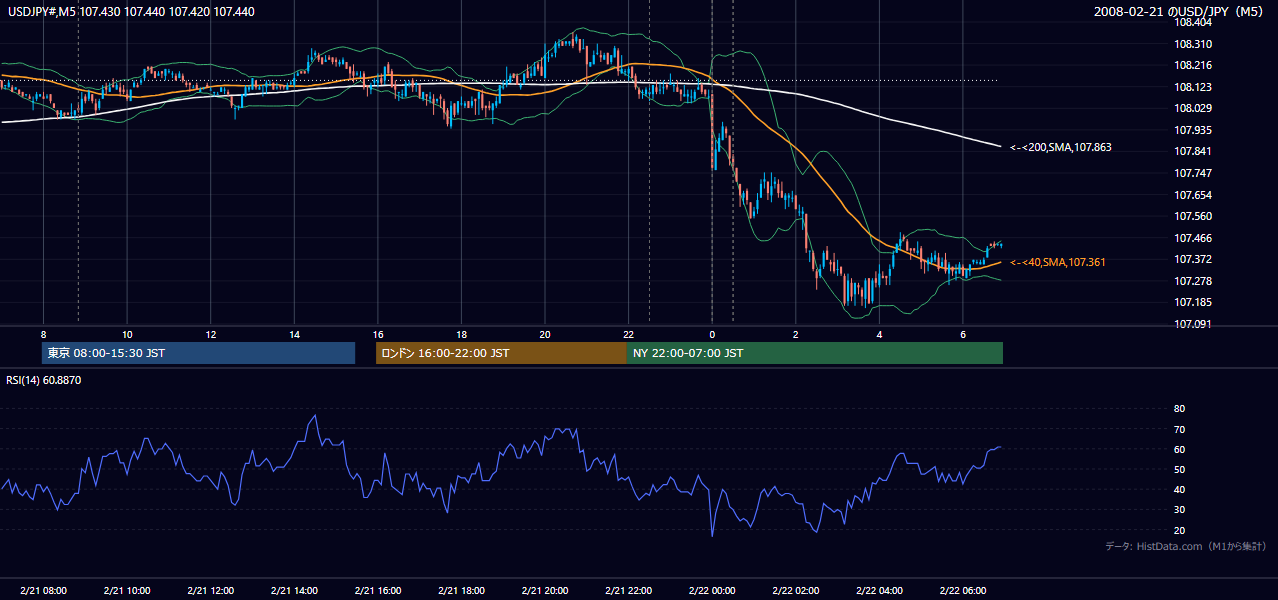1278x600 pixels.
Task: Click hour tick 12 under price chart
Action: point(210,334)
